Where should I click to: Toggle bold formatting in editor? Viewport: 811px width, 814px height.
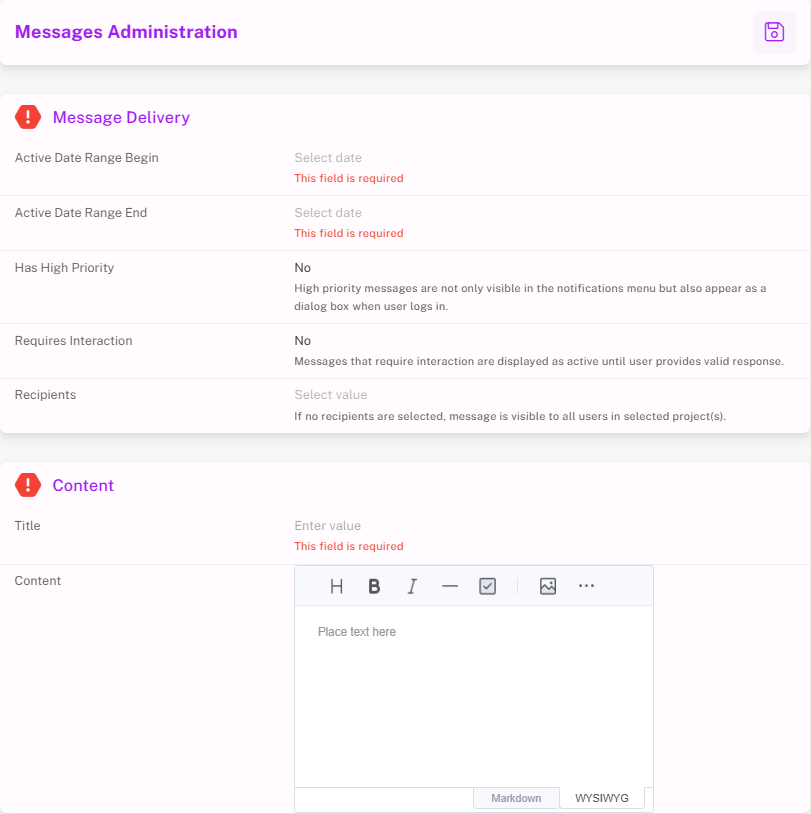coord(374,587)
